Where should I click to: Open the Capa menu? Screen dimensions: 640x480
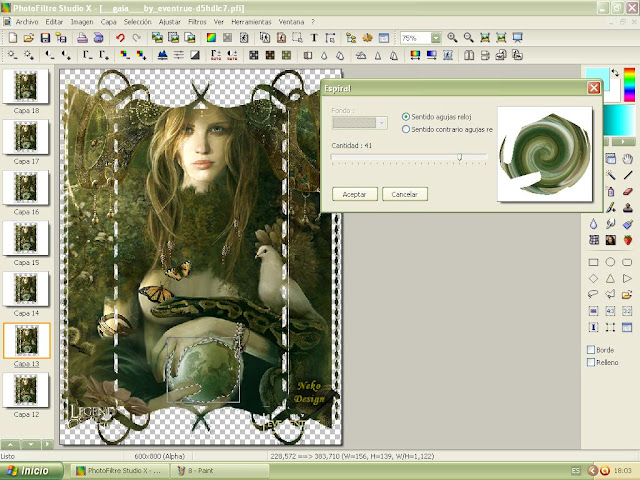pyautogui.click(x=109, y=22)
